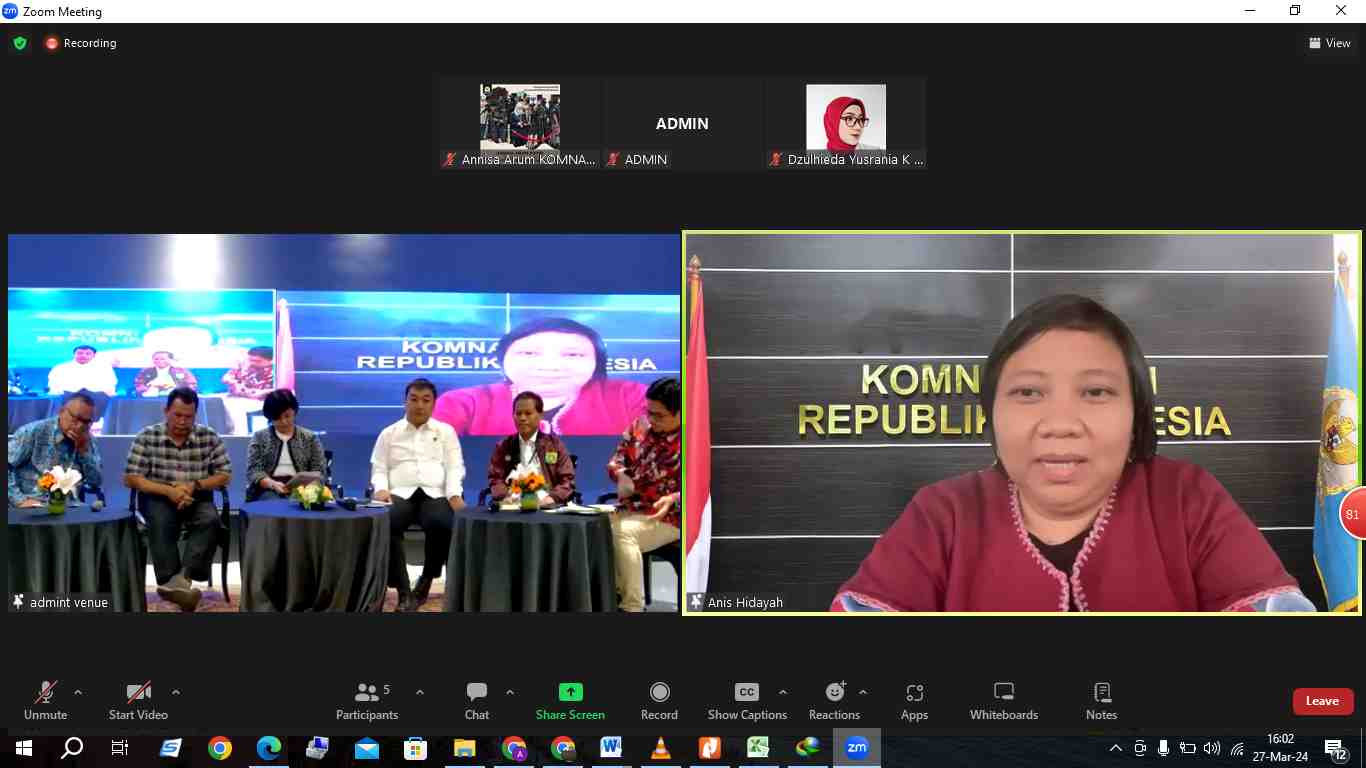This screenshot has height=768, width=1366.
Task: Expand arrow next to Reactions
Action: (863, 692)
